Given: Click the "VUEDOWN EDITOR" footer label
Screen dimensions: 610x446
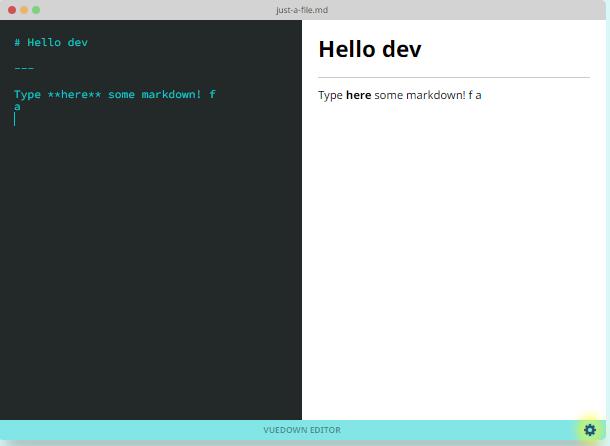Looking at the screenshot, I should (302, 430).
